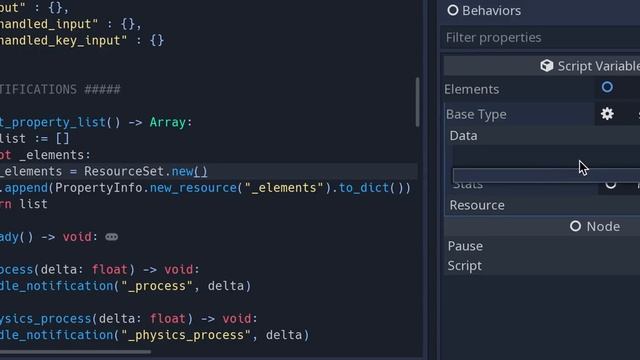
Task: Expand the Pause section
Action: click(543, 246)
